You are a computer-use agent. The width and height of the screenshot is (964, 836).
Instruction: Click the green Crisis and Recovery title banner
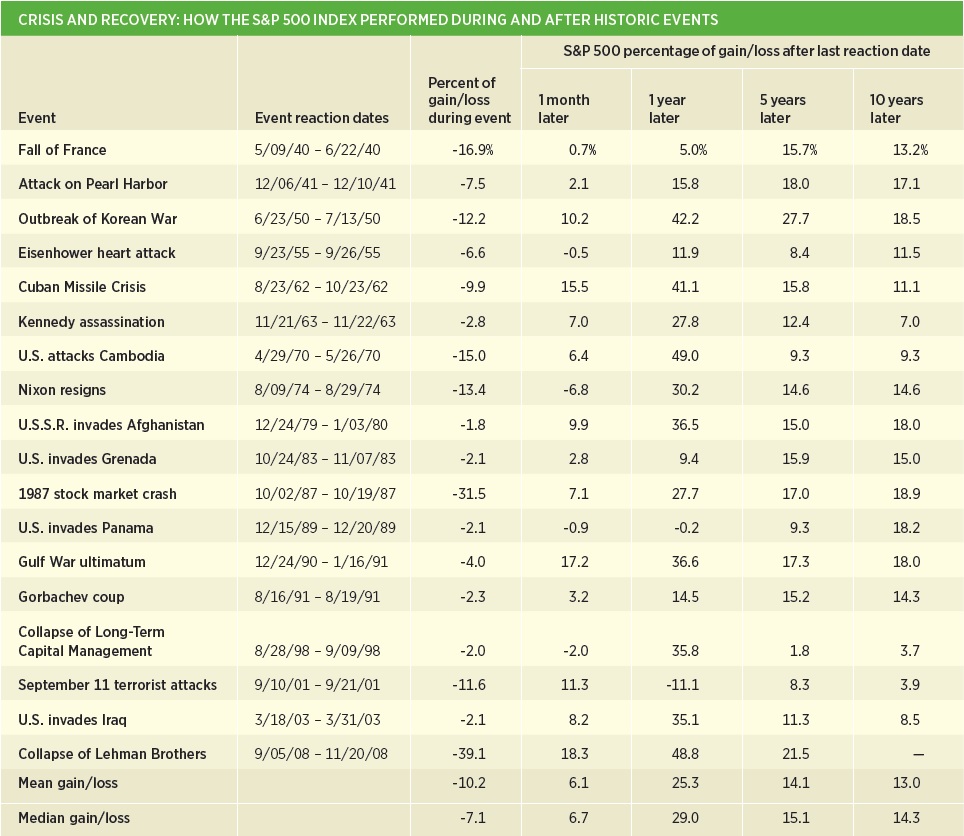(x=482, y=18)
